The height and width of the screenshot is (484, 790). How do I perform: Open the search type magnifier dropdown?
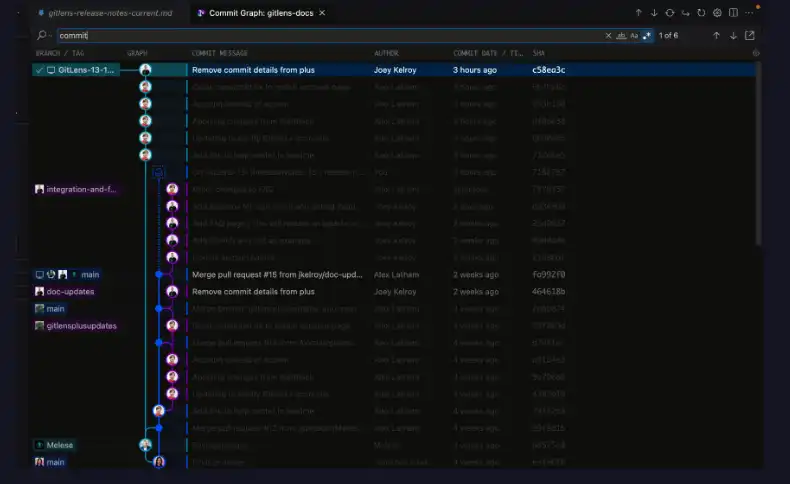(x=44, y=35)
